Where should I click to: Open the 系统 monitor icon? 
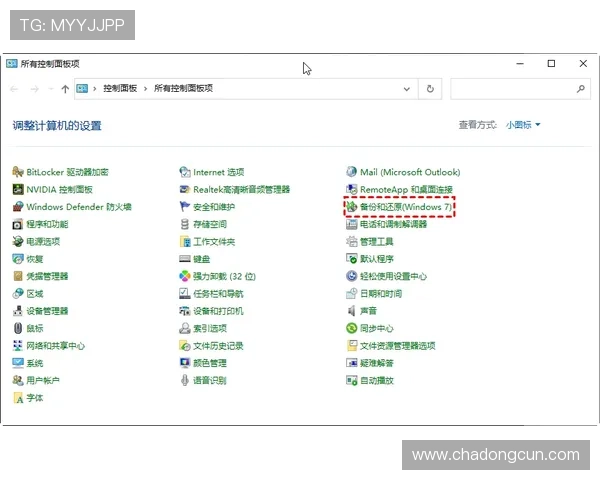pyautogui.click(x=18, y=363)
